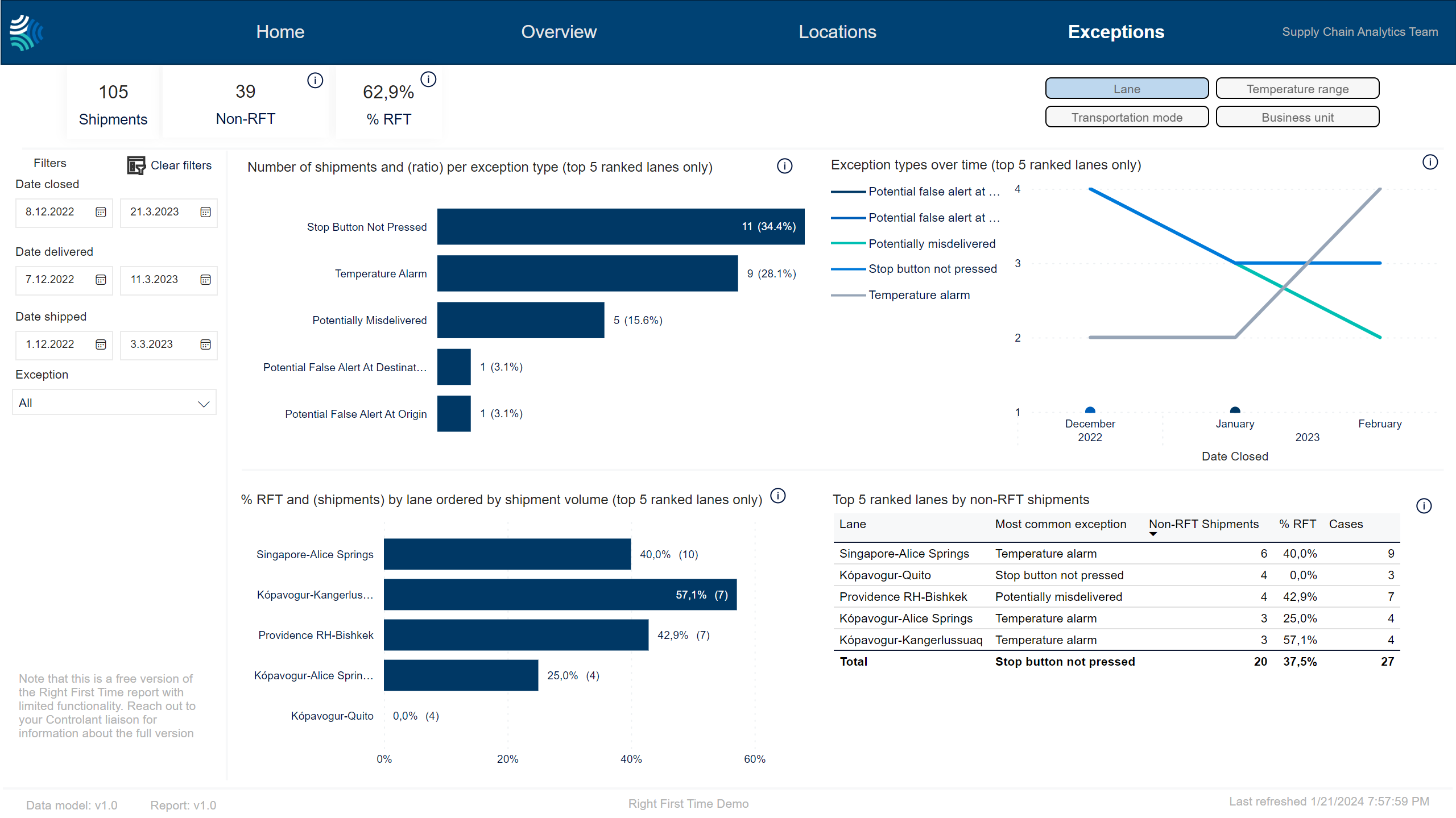
Task: Select the Kópavogur-Alice Springs 25,0% bar
Action: [461, 675]
